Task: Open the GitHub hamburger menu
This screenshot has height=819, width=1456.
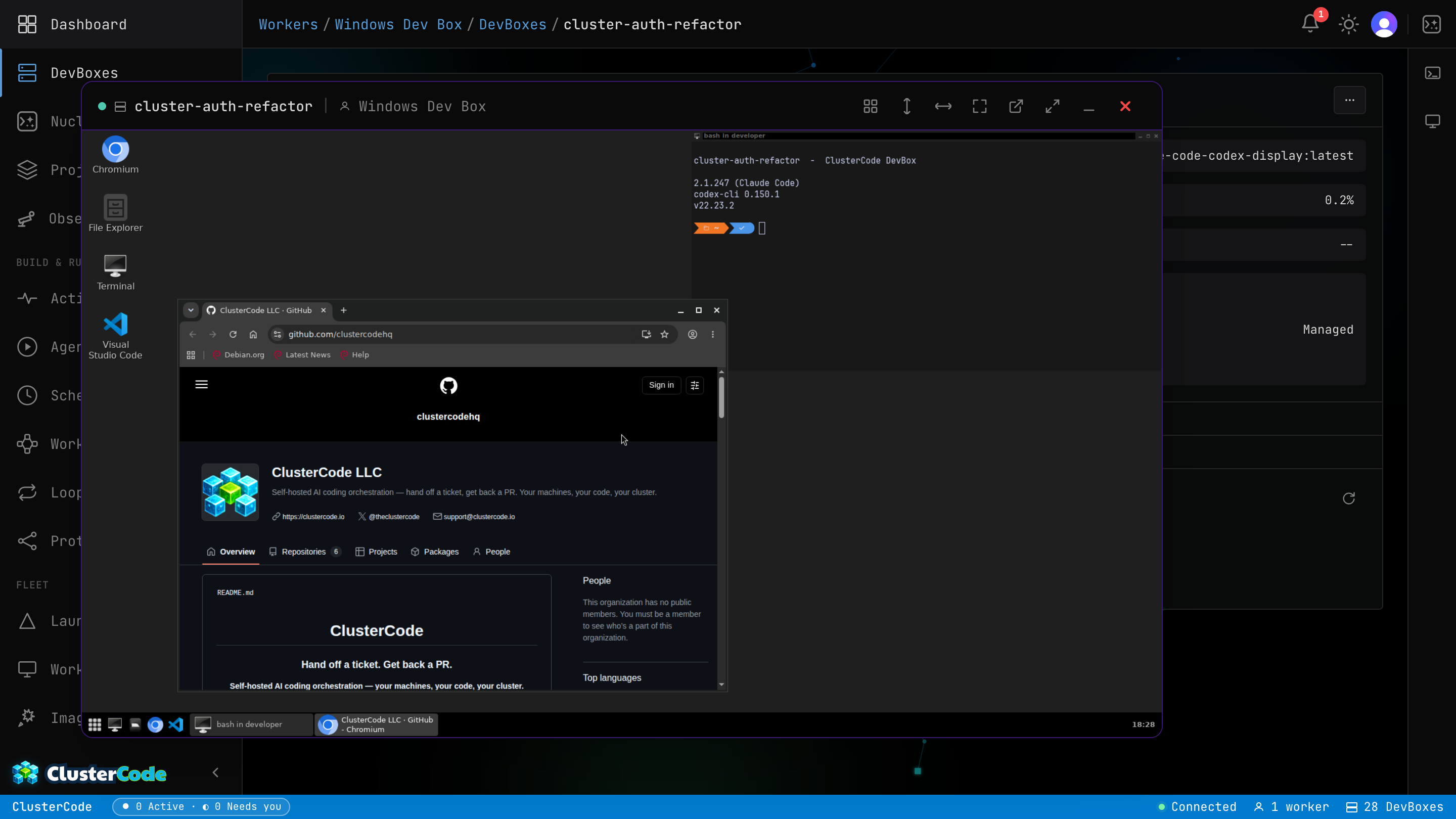Action: 201,385
